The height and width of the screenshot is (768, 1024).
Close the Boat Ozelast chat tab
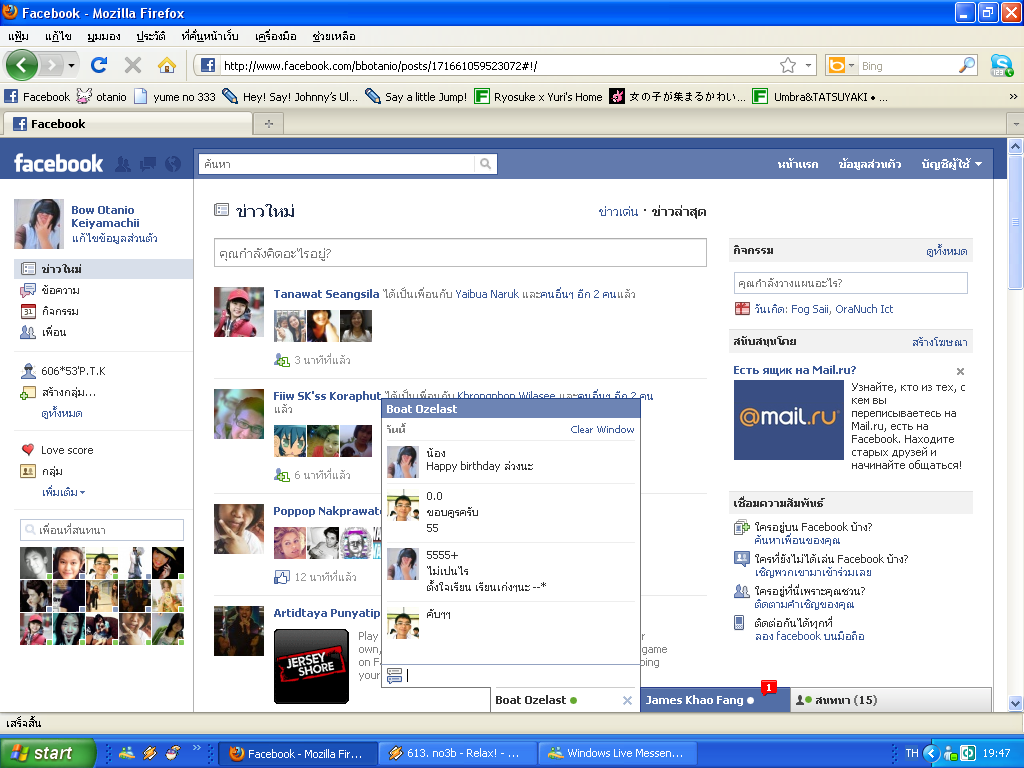tap(627, 700)
